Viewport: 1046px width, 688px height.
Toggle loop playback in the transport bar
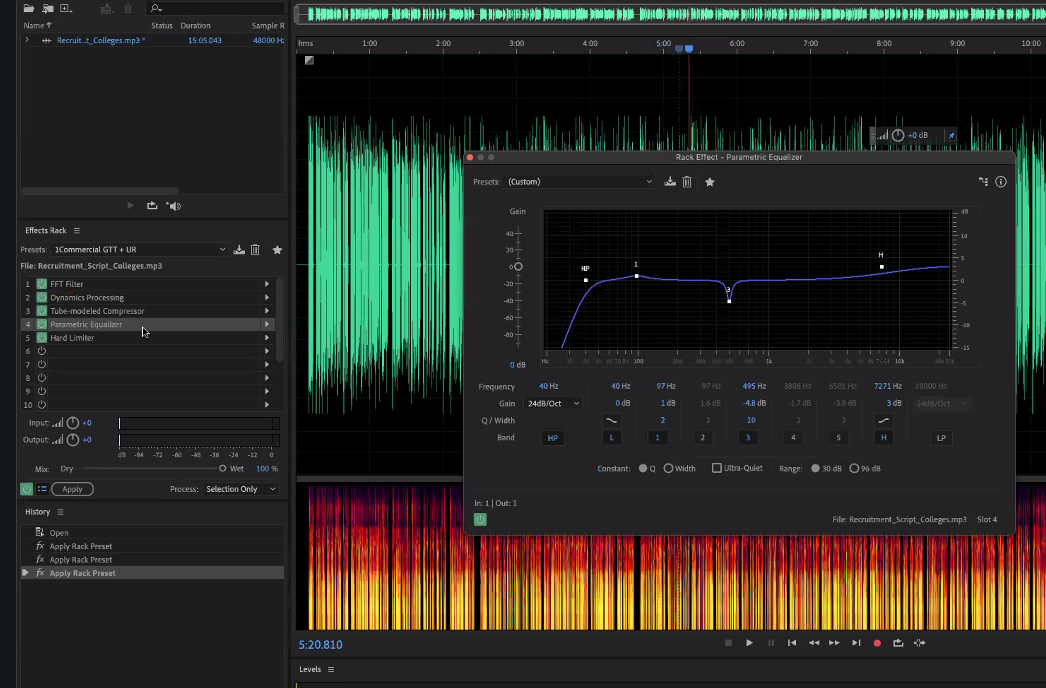898,643
